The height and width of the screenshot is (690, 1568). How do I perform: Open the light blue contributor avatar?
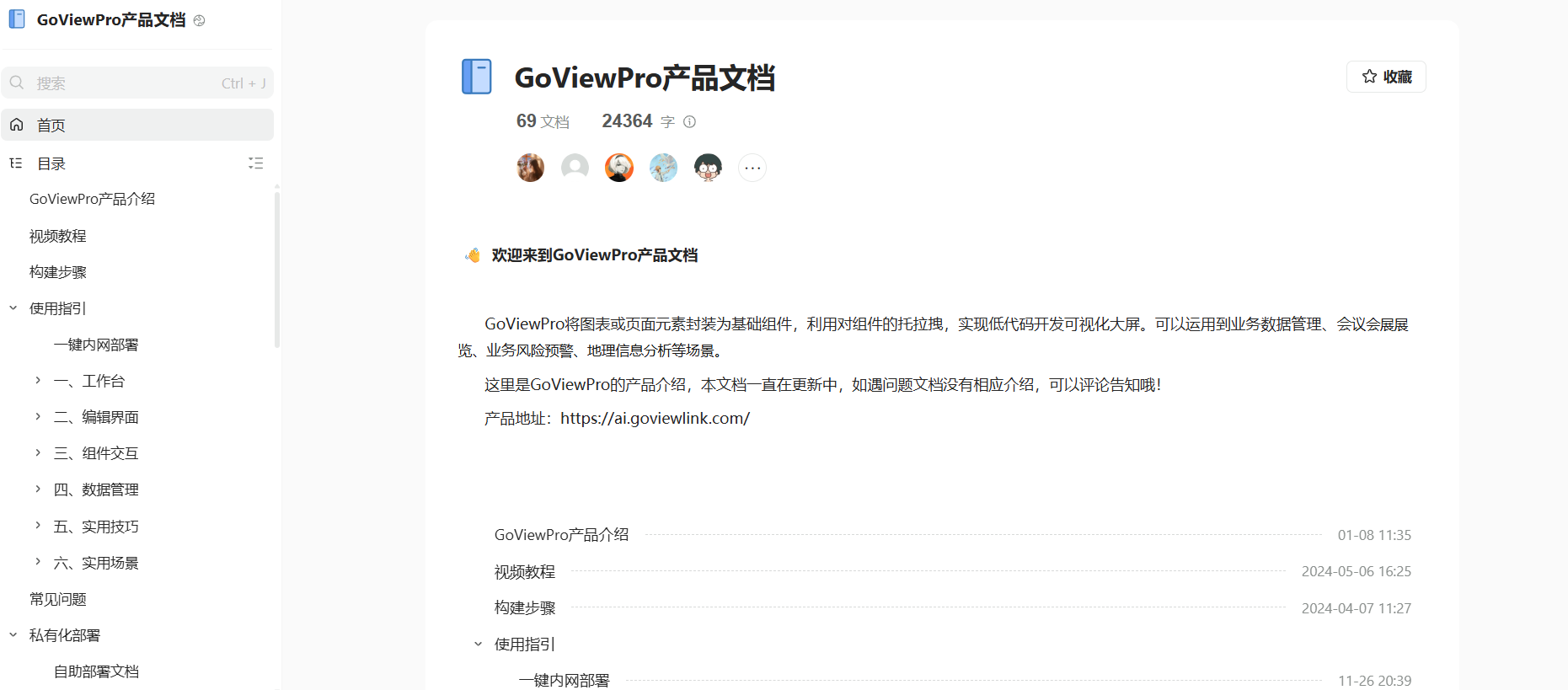click(x=664, y=168)
